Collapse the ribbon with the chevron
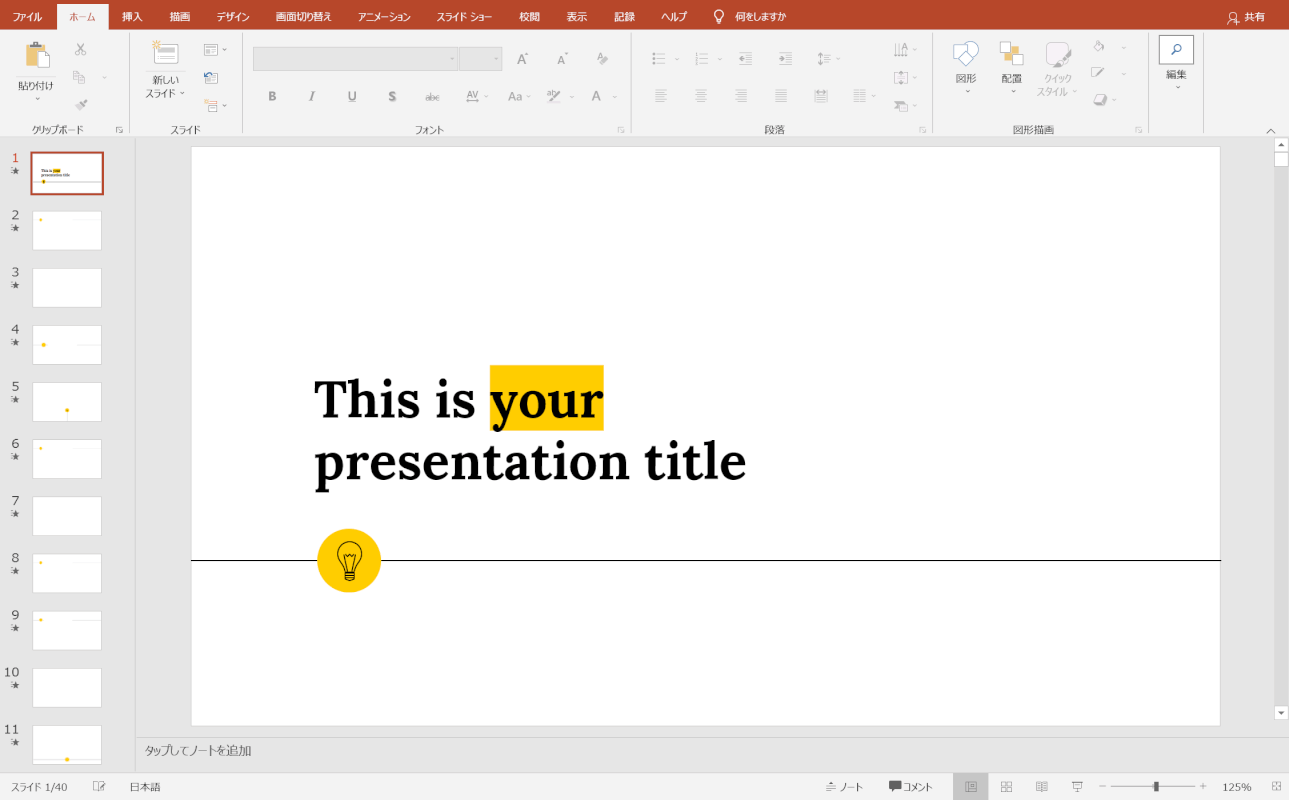The image size is (1289, 800). pyautogui.click(x=1271, y=130)
